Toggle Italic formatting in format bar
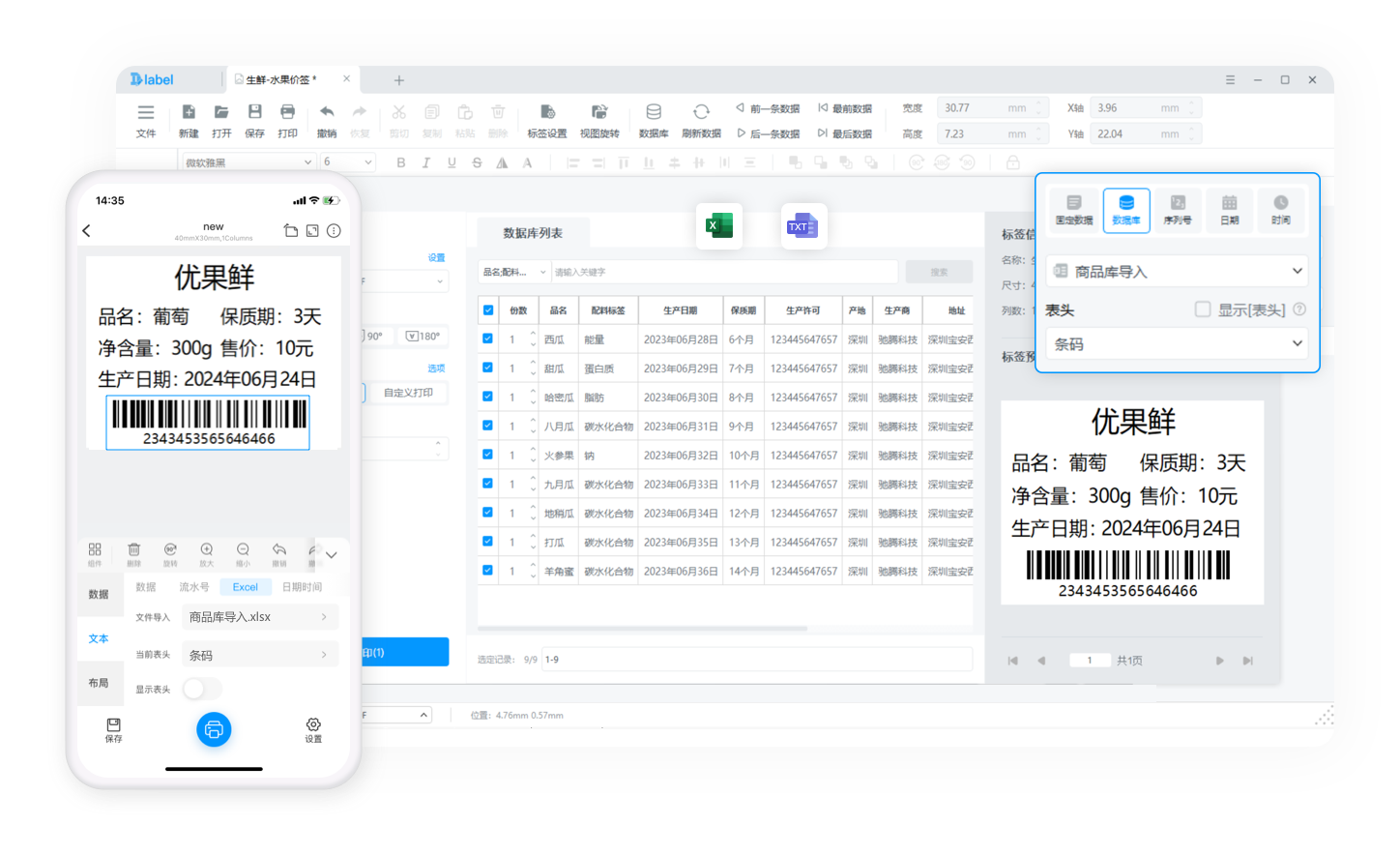Image resolution: width=1400 pixels, height=855 pixels. (x=425, y=162)
